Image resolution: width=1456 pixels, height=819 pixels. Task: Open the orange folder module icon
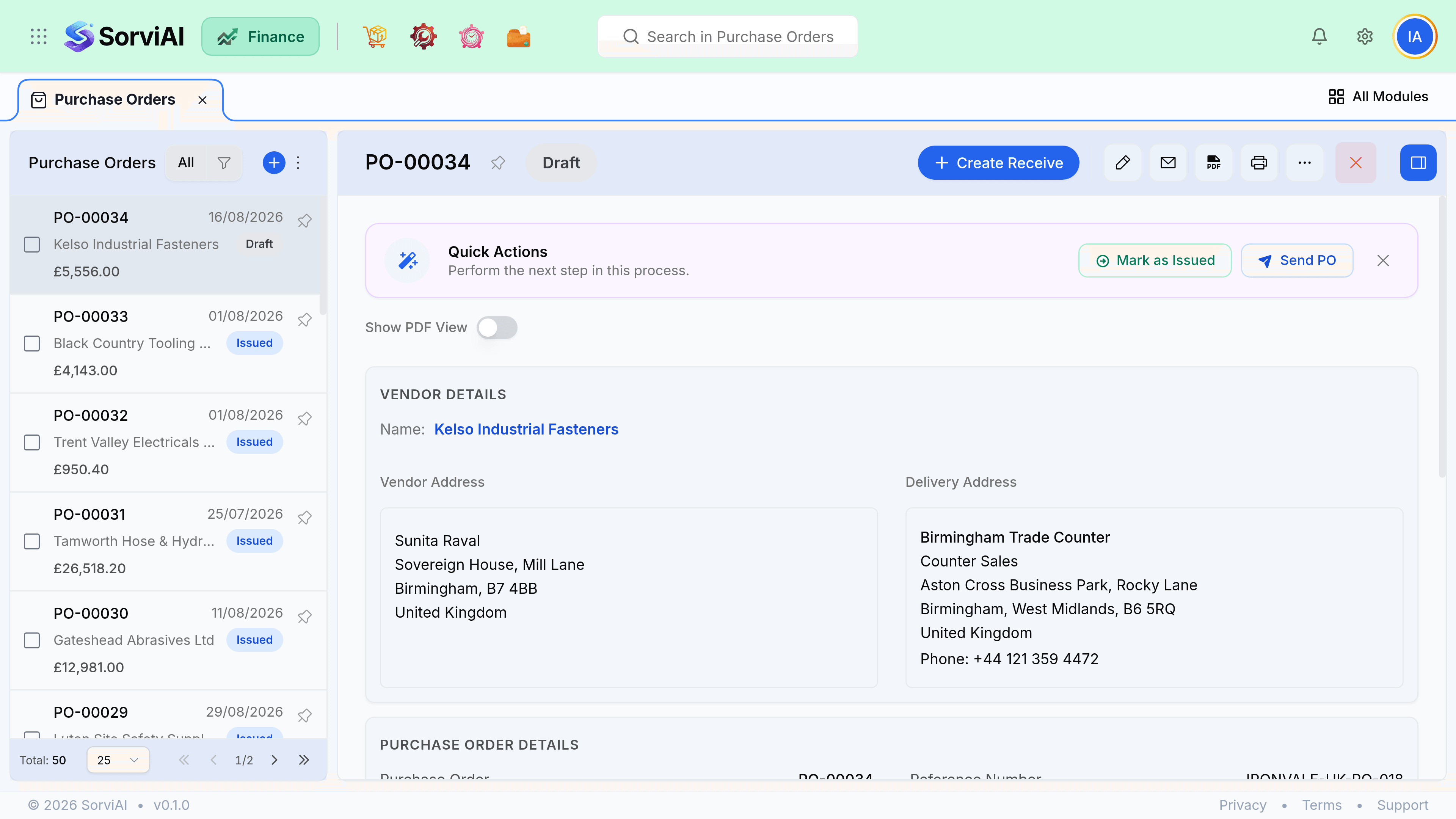518,37
